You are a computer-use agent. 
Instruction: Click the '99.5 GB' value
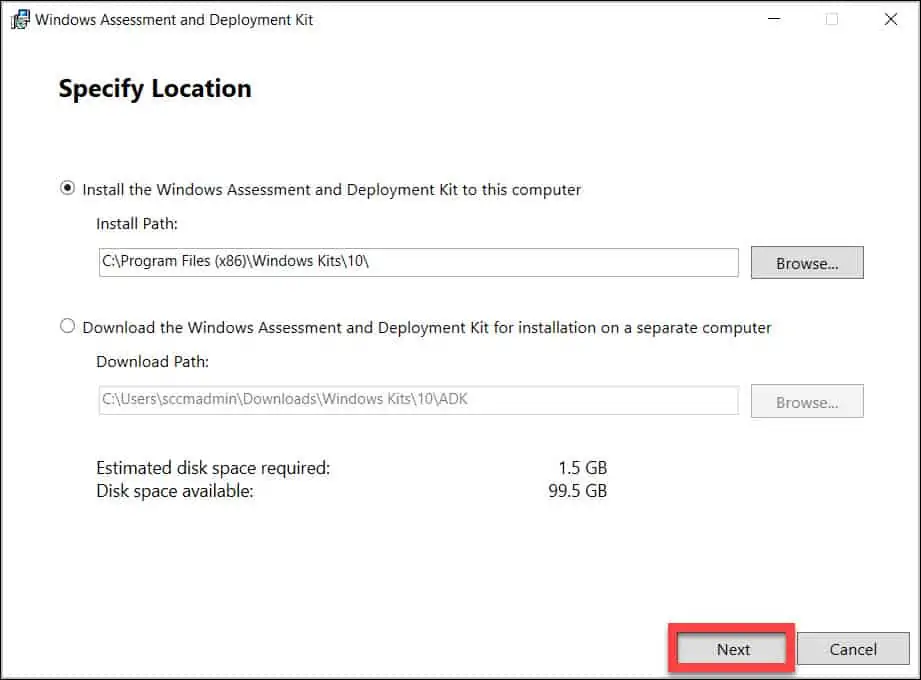577,491
